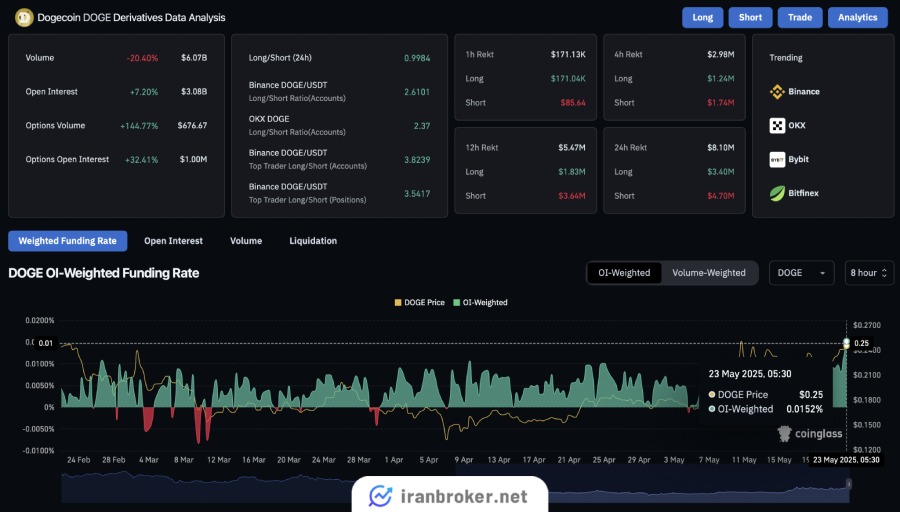Switch to the Open Interest tab
The image size is (900, 512).
[x=173, y=241]
